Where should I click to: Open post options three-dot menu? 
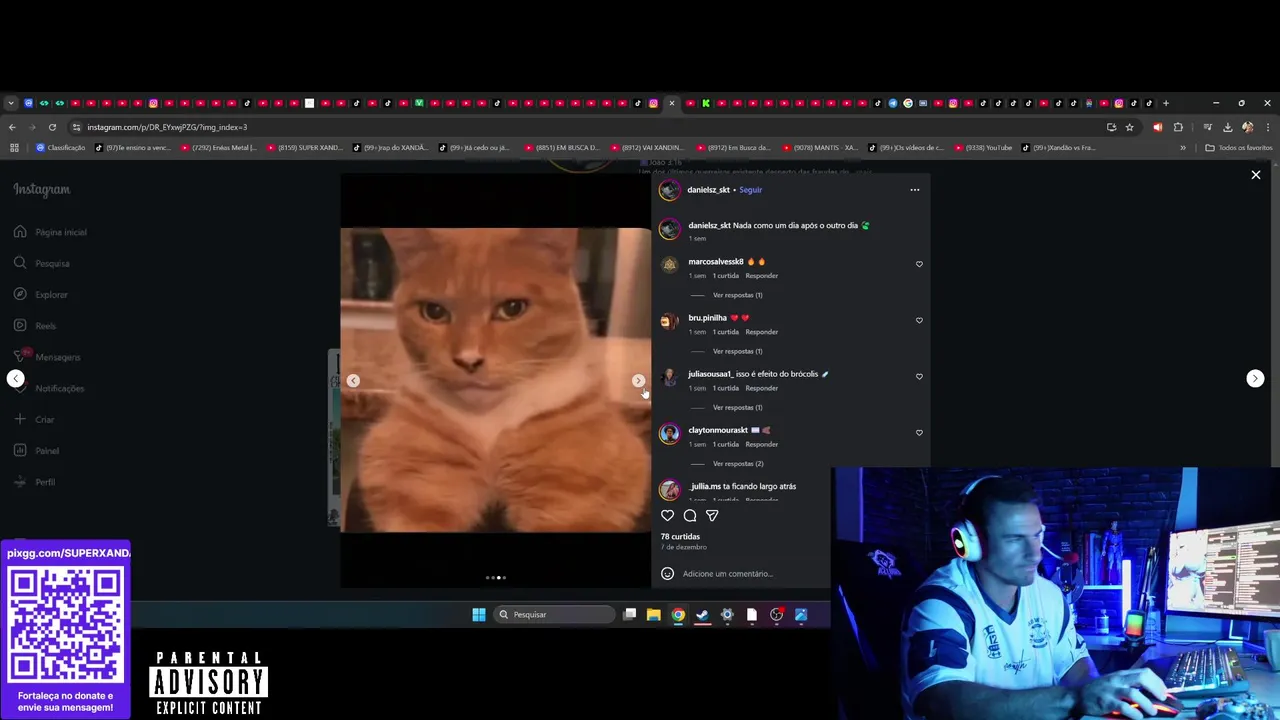coord(914,190)
